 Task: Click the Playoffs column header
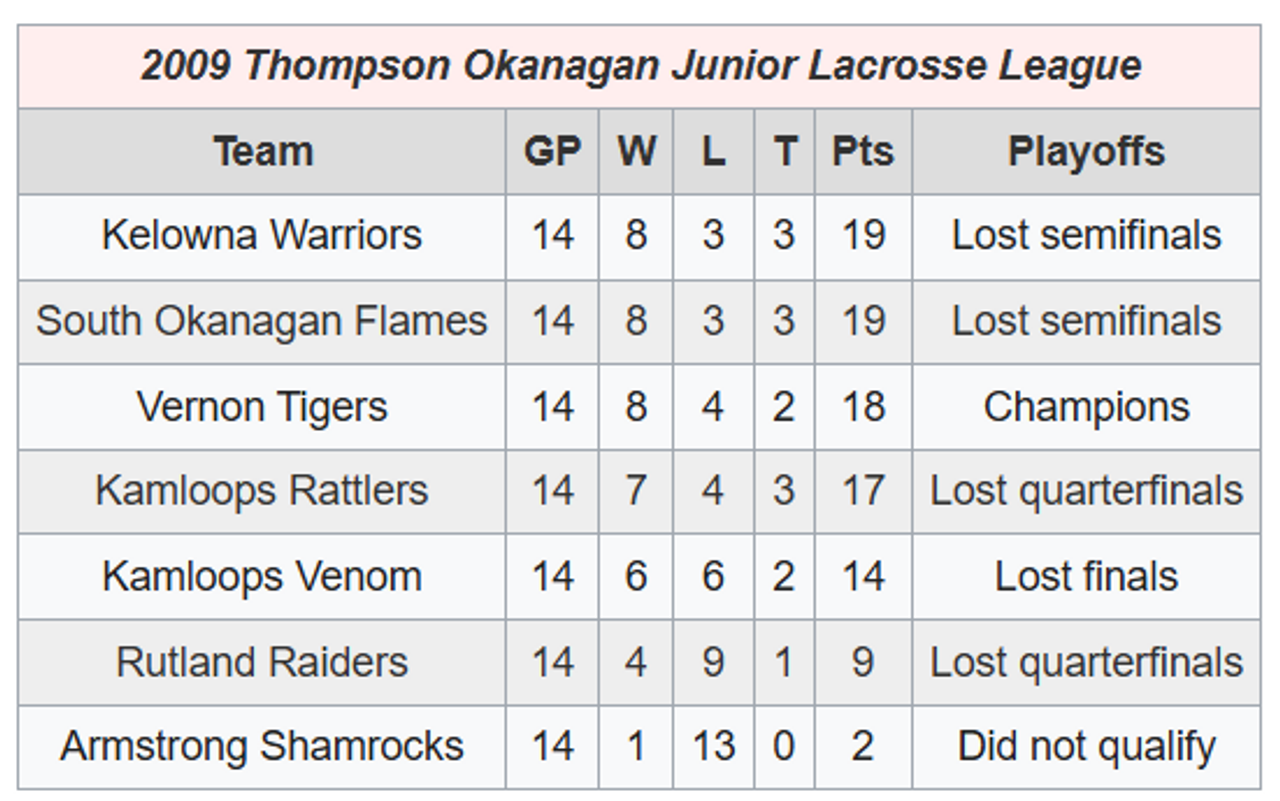[x=1086, y=152]
